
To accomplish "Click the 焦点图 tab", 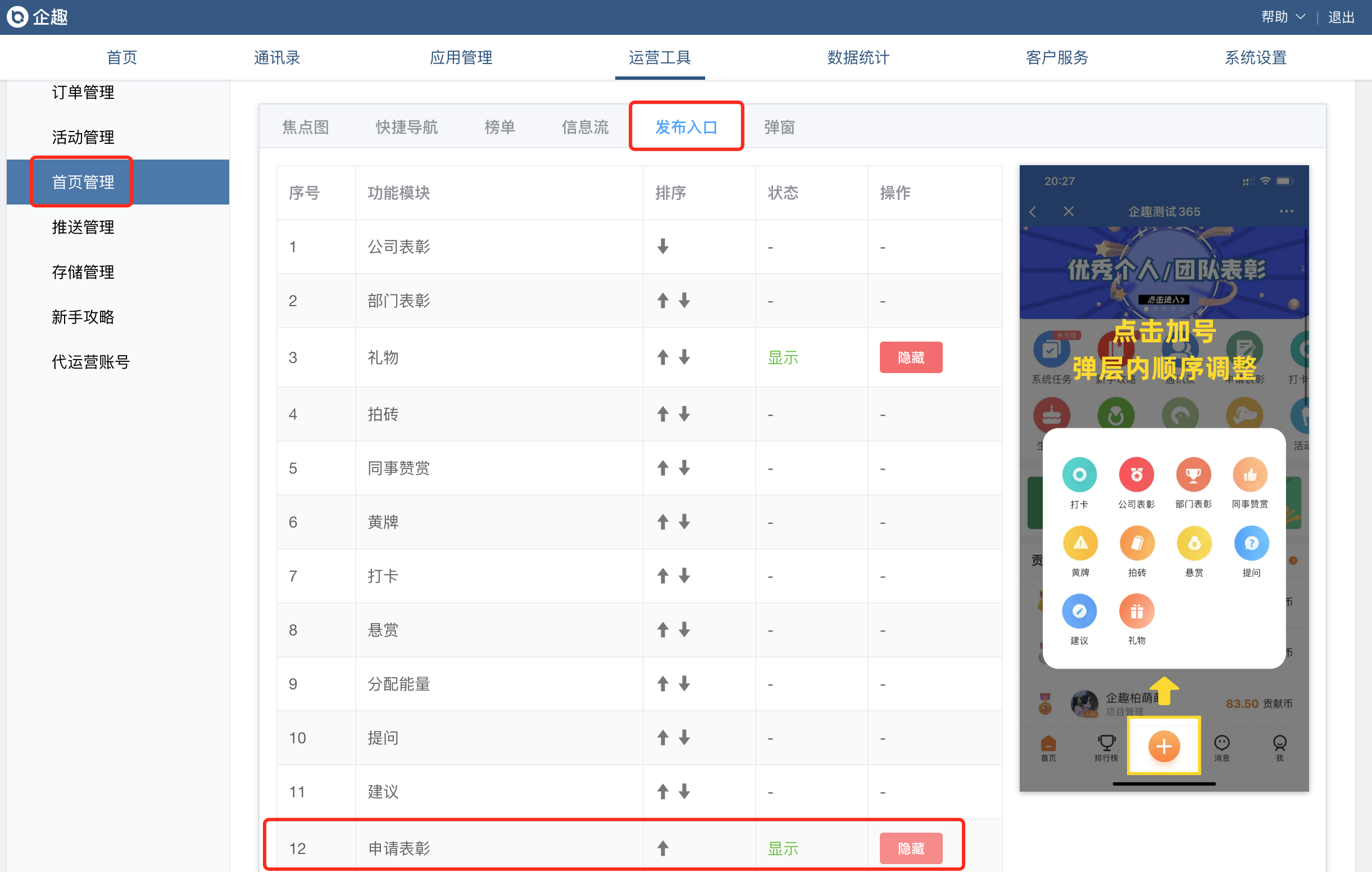I will (x=306, y=126).
